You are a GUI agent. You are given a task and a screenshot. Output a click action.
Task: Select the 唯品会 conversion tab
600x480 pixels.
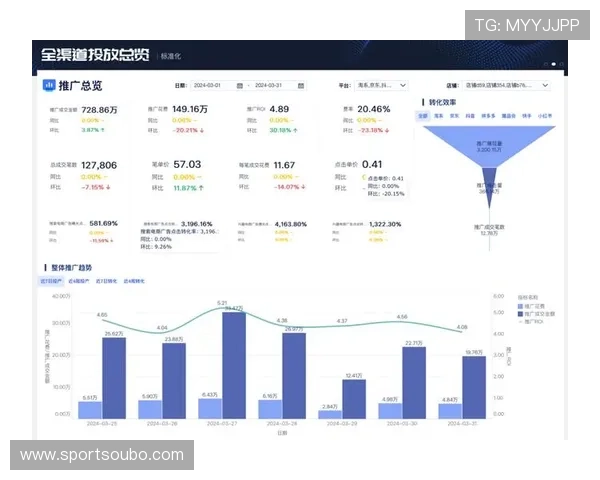pyautogui.click(x=509, y=116)
